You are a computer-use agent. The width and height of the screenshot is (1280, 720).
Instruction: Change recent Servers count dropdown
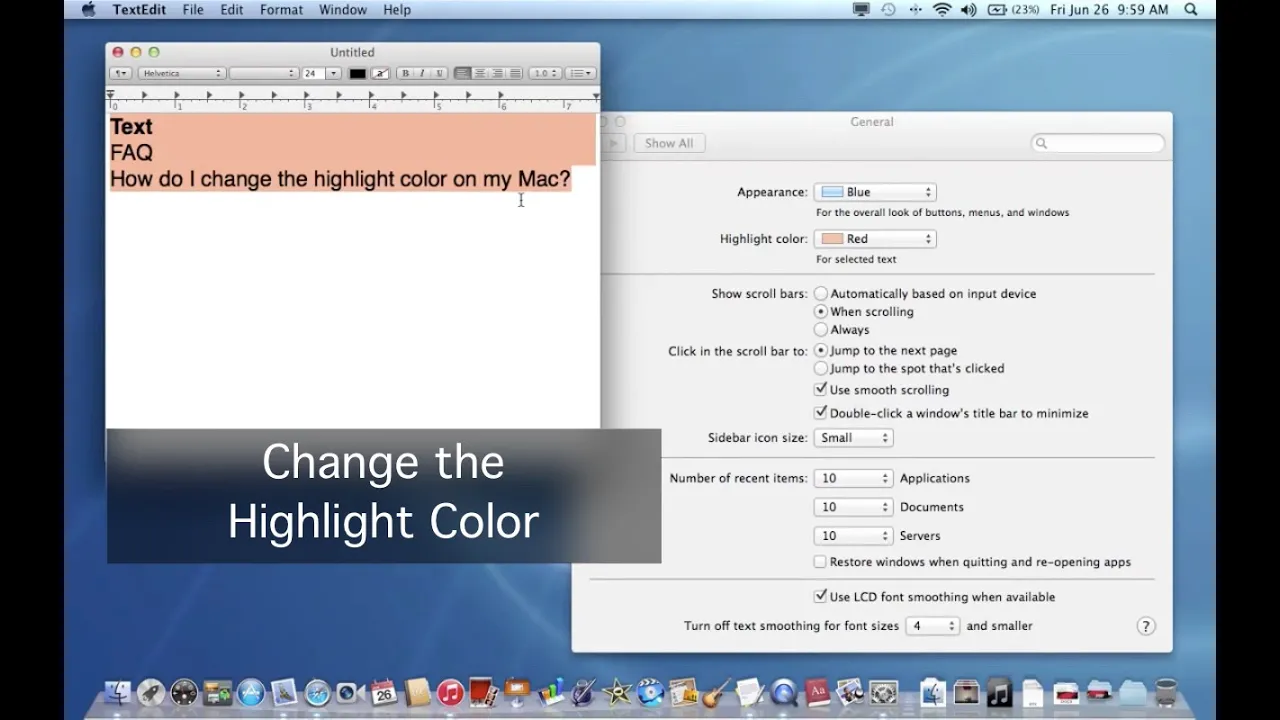[853, 536]
